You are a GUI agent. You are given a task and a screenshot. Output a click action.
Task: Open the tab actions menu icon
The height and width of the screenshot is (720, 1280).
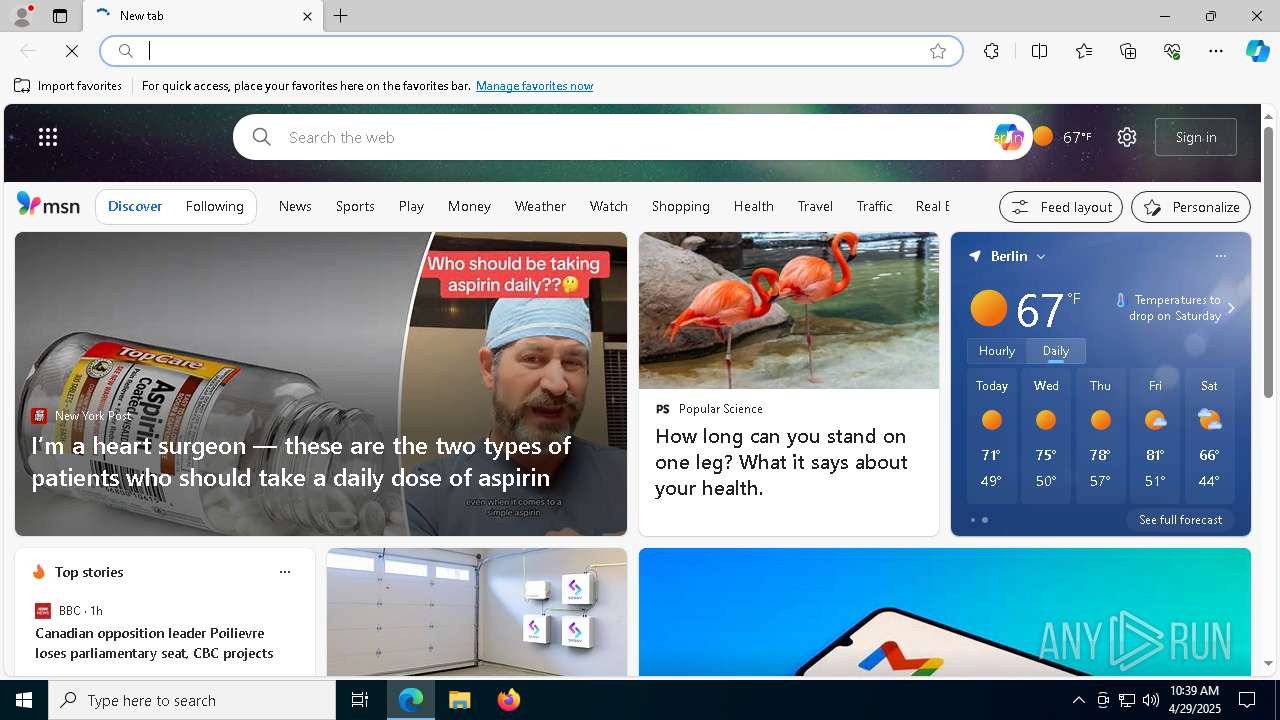(60, 16)
